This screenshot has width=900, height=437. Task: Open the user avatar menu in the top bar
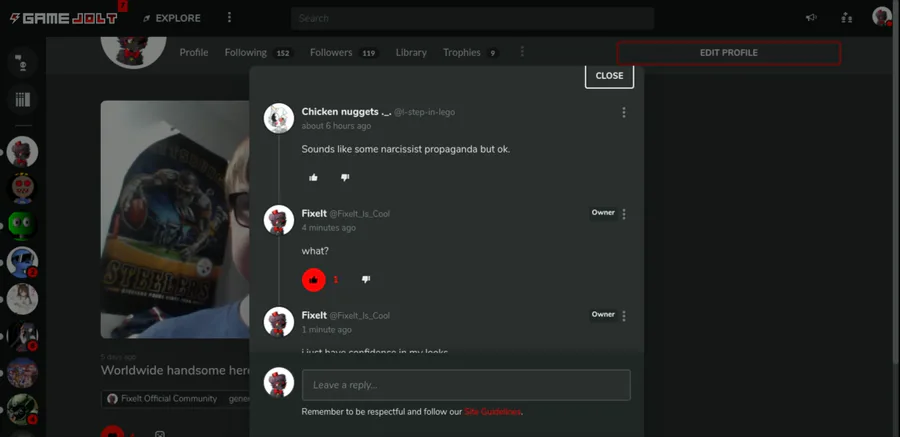(x=882, y=17)
